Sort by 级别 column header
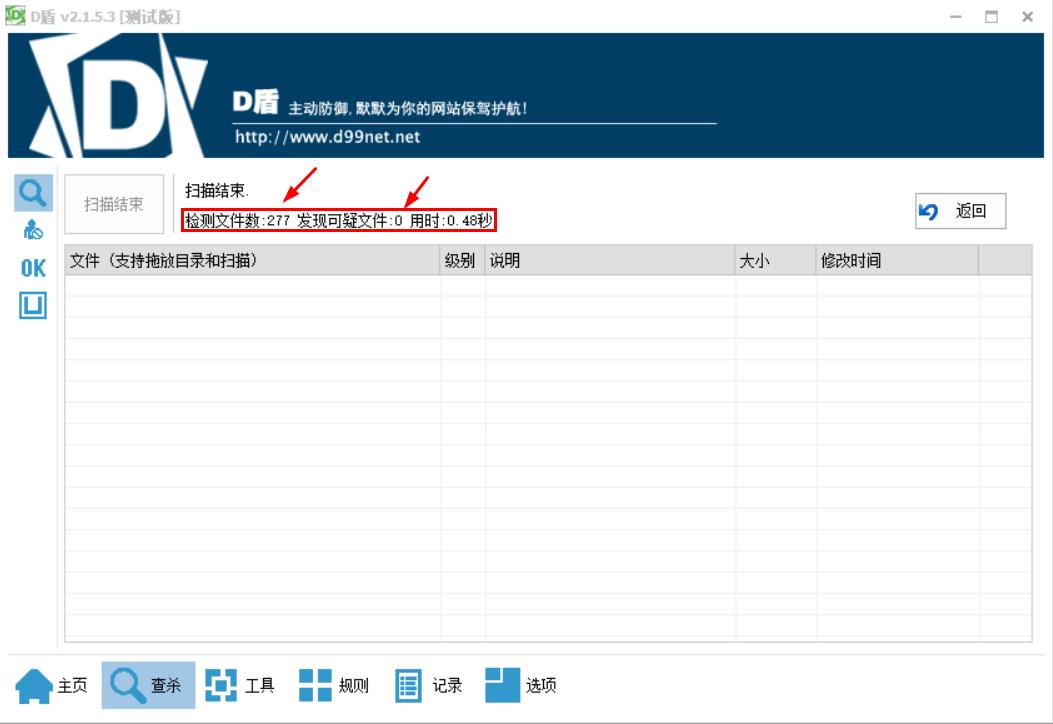The height and width of the screenshot is (724, 1053). tap(463, 261)
